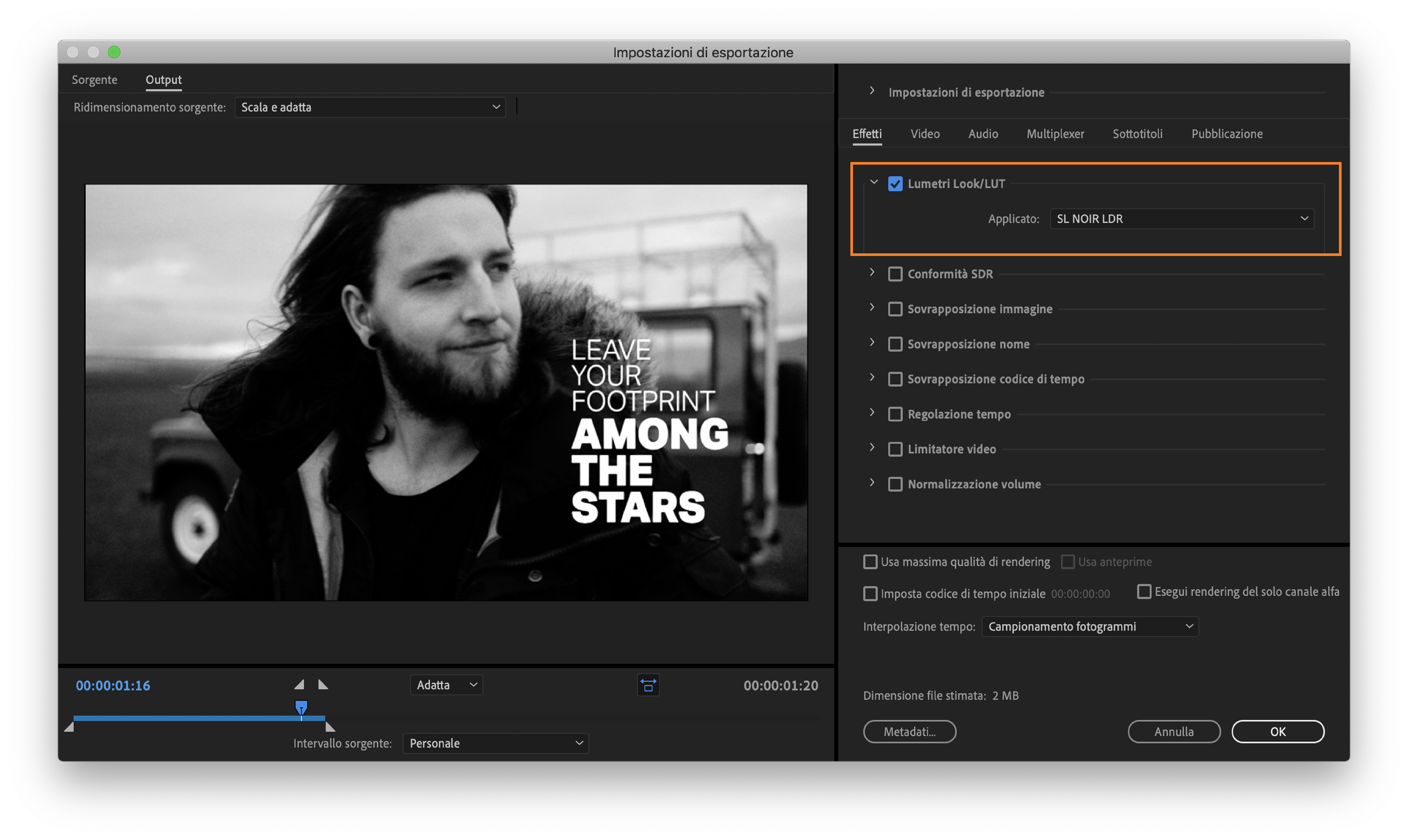This screenshot has height=840, width=1408.
Task: Enable Usa massima qualità di rendering
Action: tap(870, 562)
